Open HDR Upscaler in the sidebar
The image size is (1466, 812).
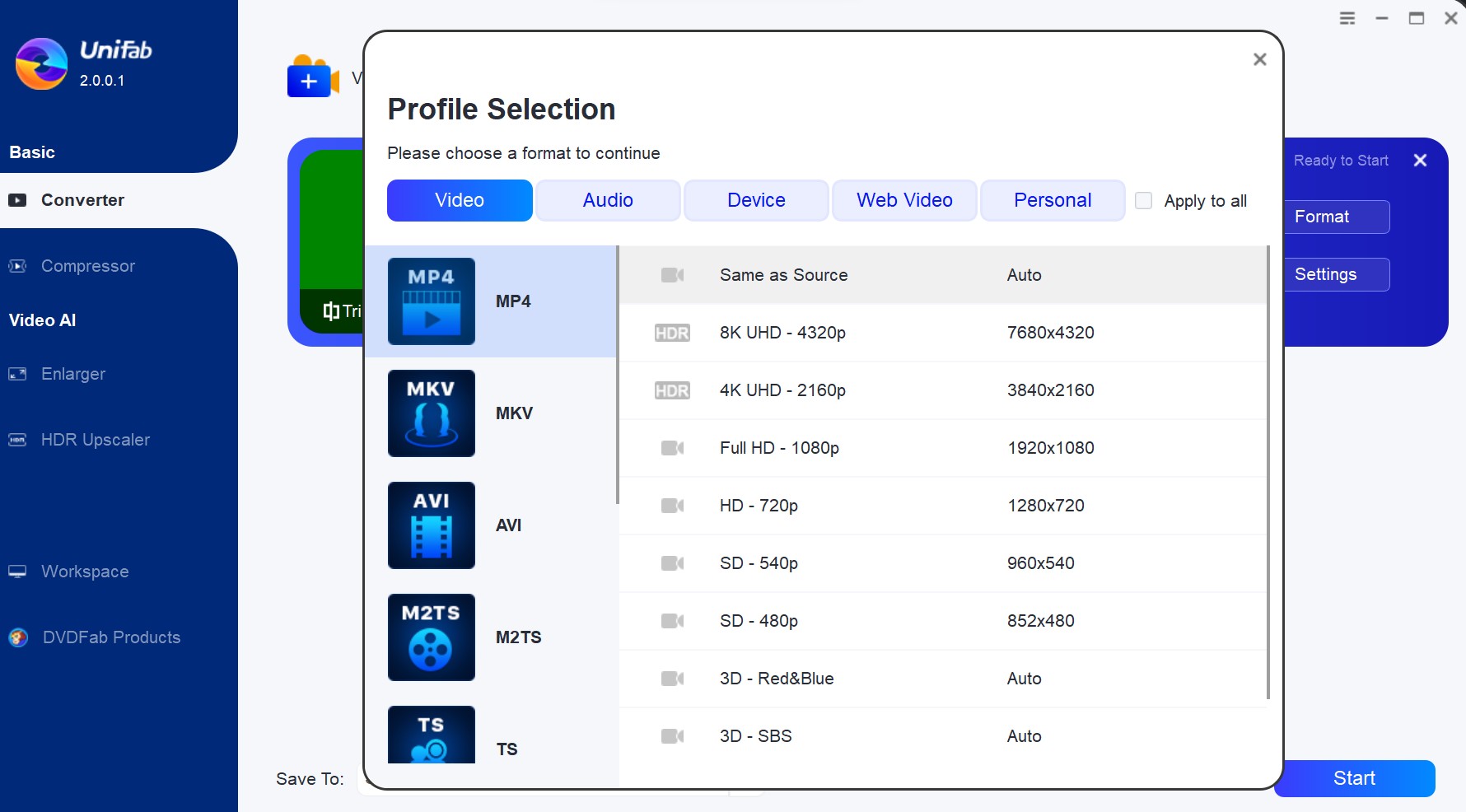coord(95,440)
